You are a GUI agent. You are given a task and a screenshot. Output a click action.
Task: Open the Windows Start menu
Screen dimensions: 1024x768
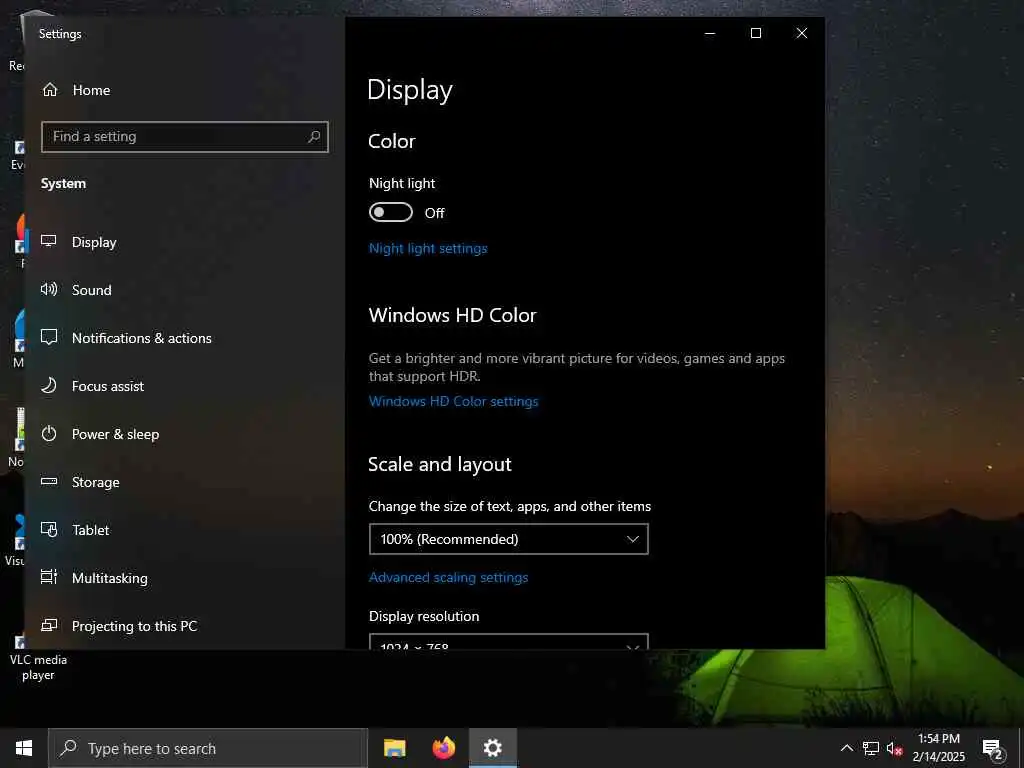tap(24, 748)
